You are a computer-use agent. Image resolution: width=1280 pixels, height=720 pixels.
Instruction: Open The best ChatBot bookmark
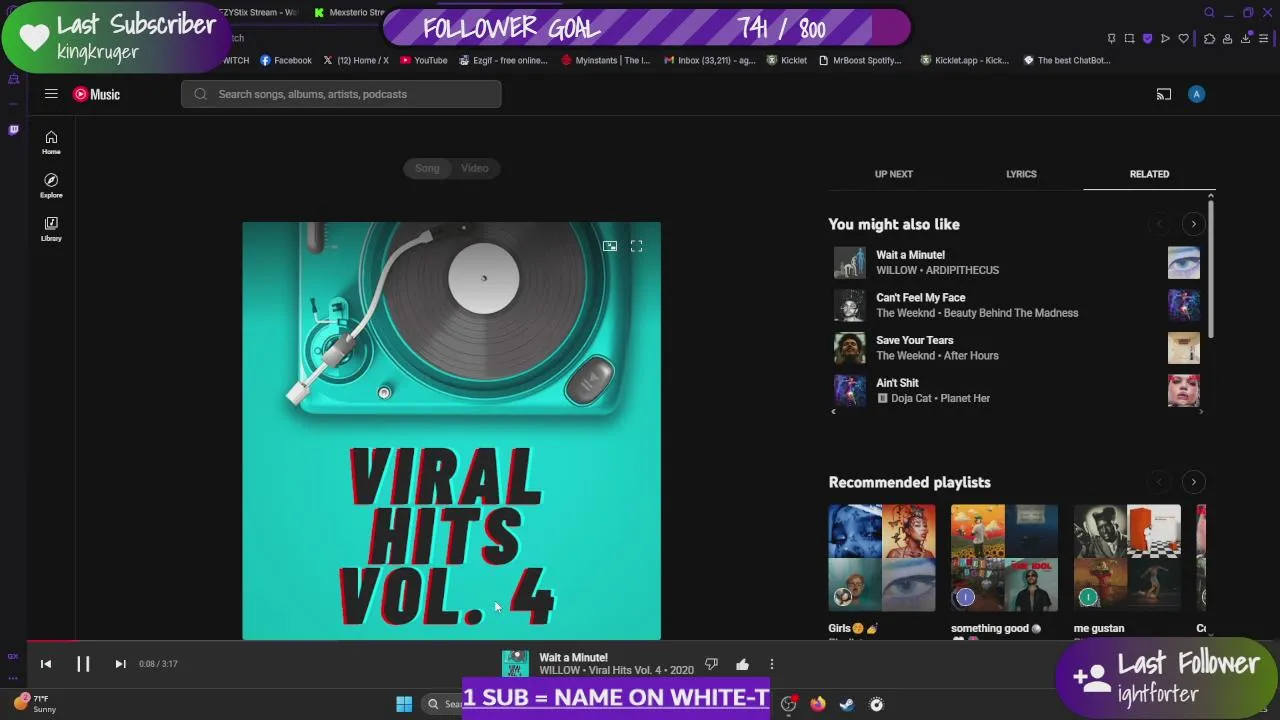click(x=1067, y=60)
